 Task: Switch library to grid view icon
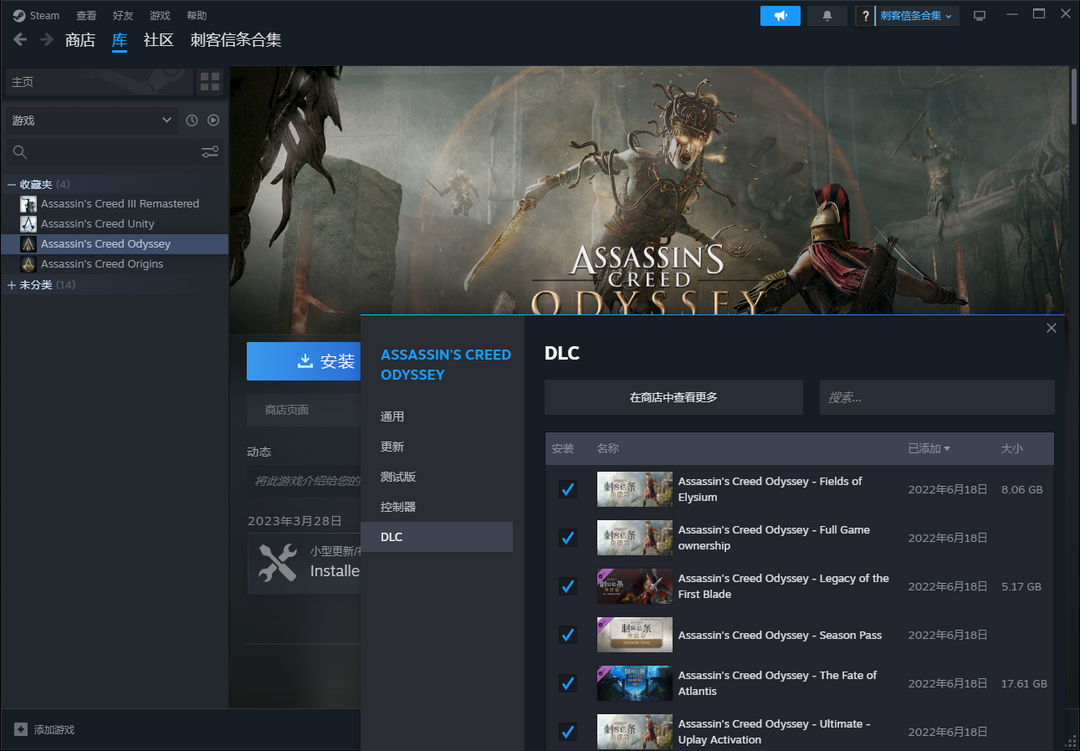tap(210, 82)
